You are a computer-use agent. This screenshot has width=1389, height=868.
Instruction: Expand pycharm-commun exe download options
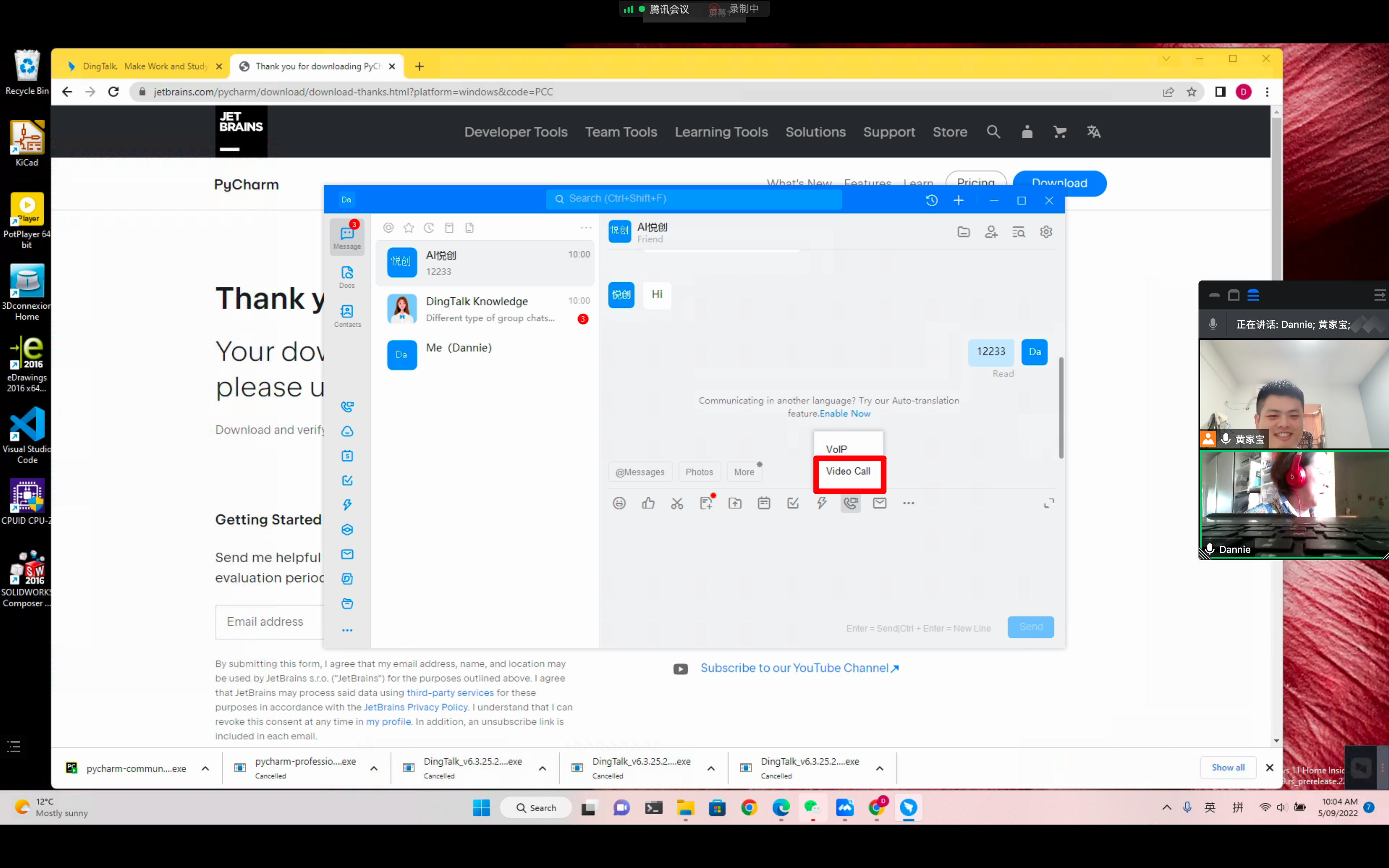(x=205, y=768)
